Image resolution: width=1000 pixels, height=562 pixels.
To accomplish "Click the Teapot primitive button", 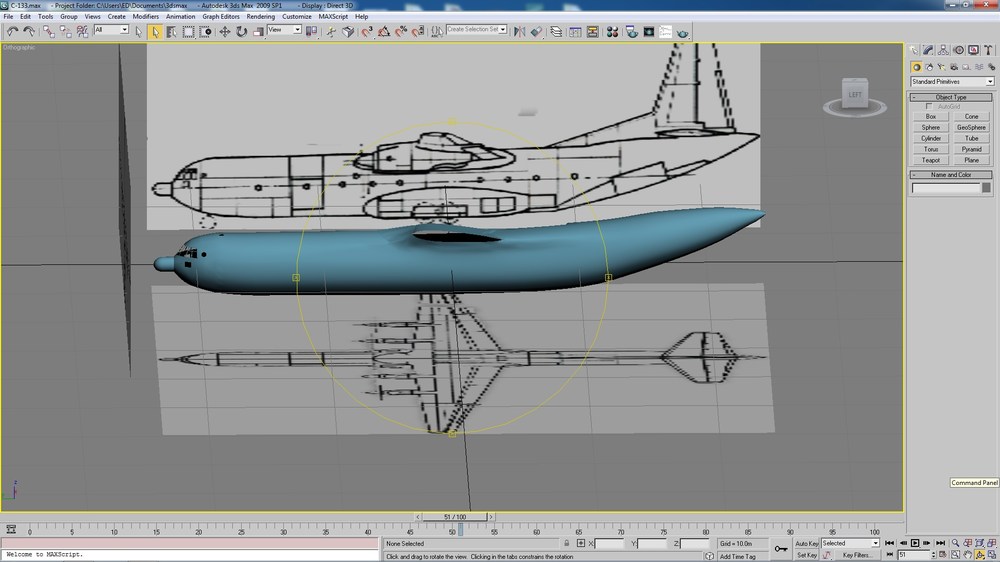I will [x=930, y=160].
